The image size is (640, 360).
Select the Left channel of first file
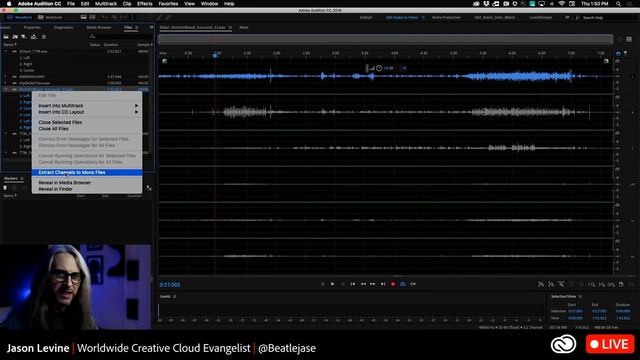point(24,58)
